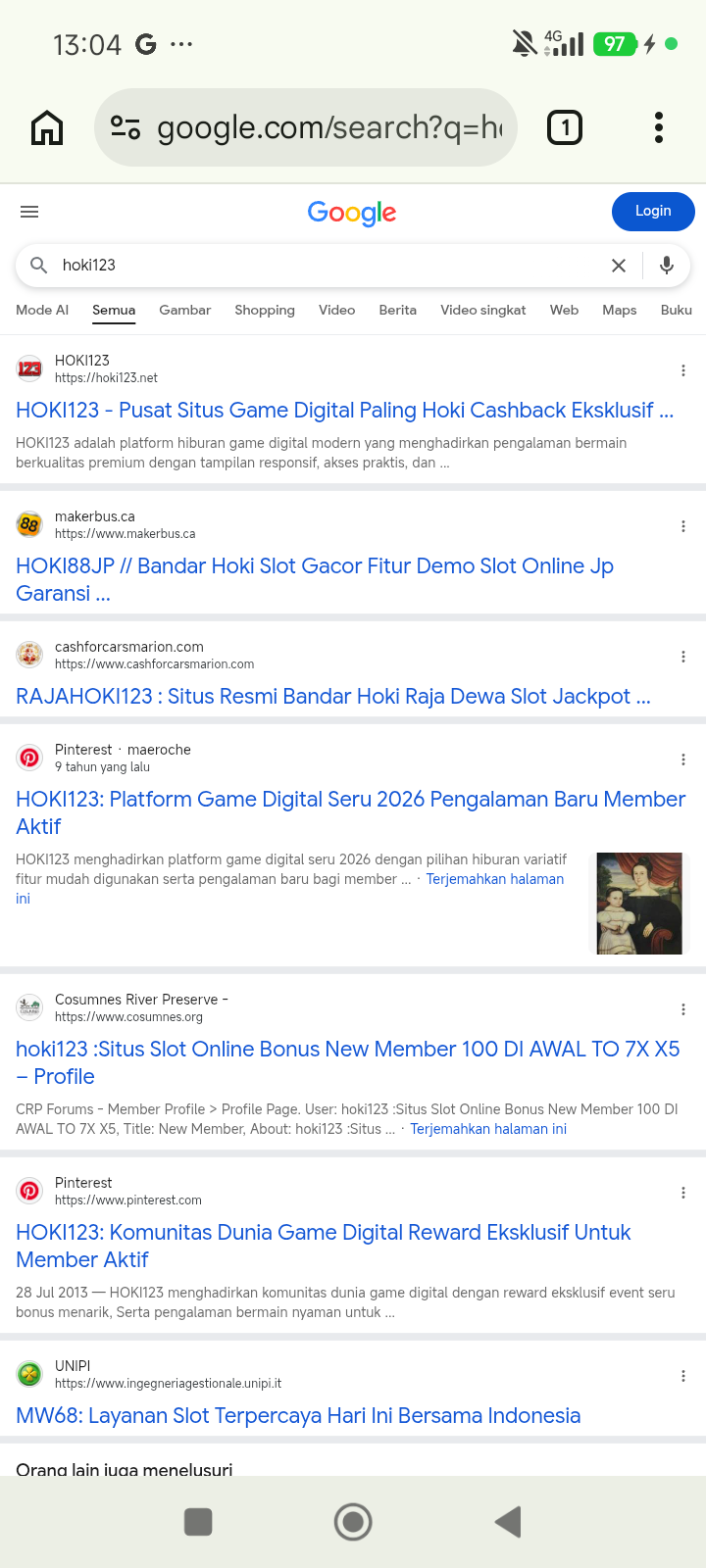Open more options for cashforcarsmarion.com result
The height and width of the screenshot is (1568, 706).
coord(683,657)
